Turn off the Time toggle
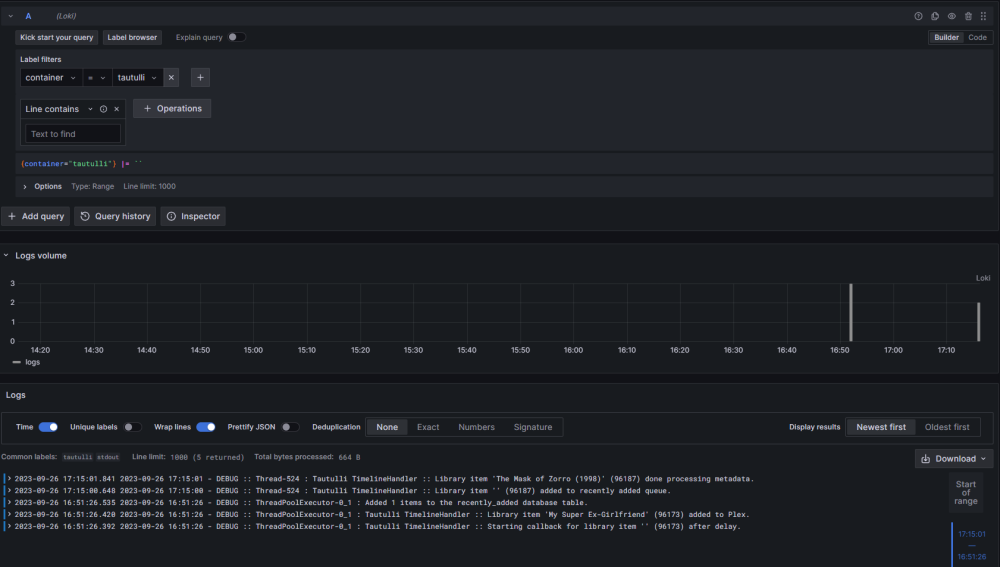This screenshot has height=567, width=1000. coord(48,427)
